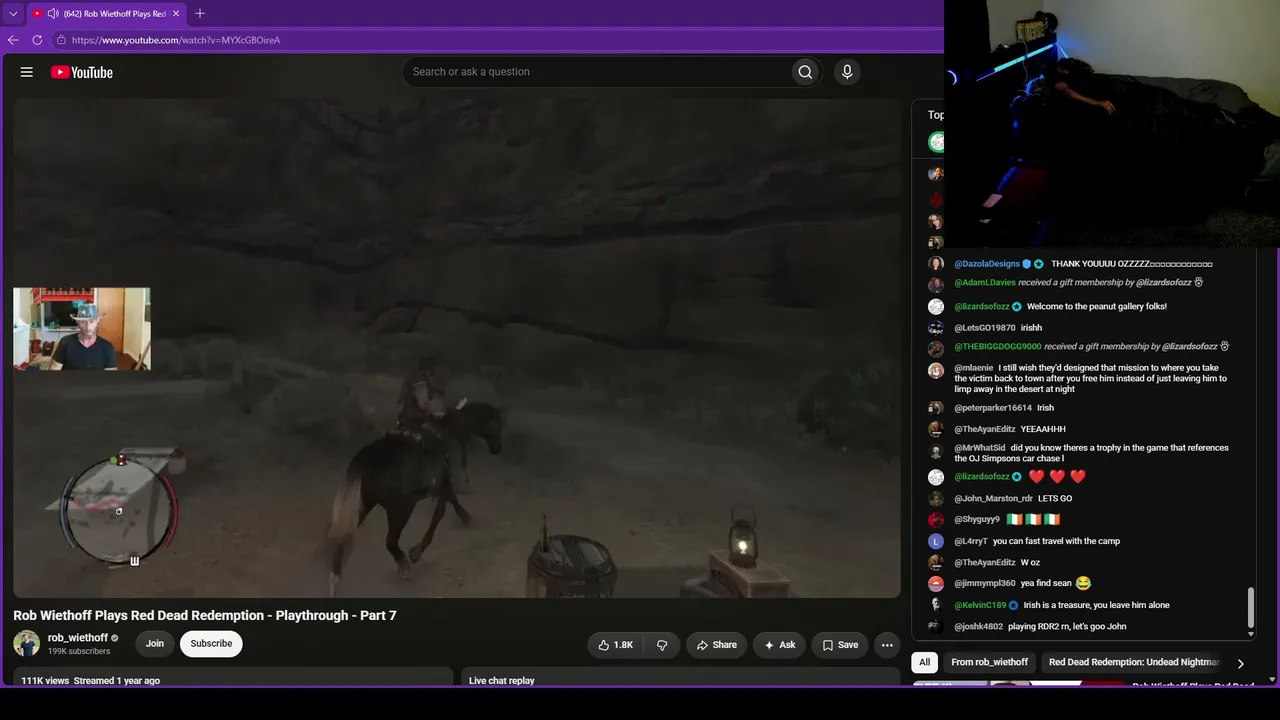Screen dimensions: 1280x720
Task: Open the rob_wiethoff channel name link
Action: tap(78, 638)
